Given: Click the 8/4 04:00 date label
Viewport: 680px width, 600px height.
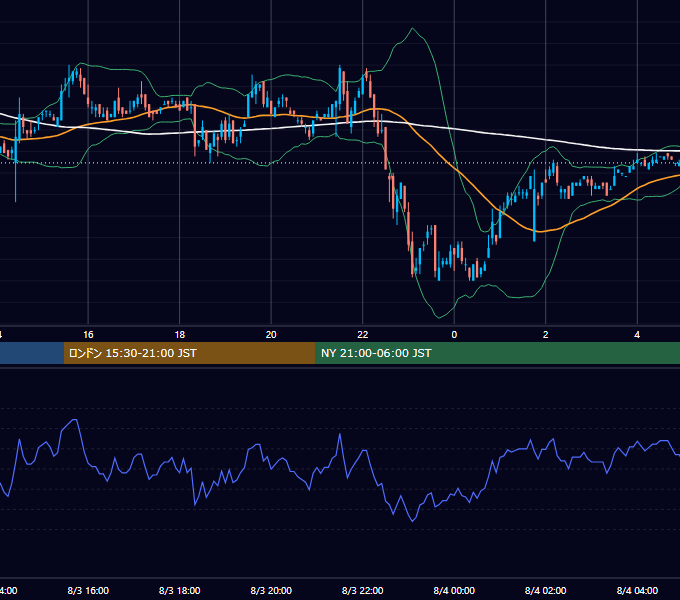Looking at the screenshot, I should [x=637, y=590].
